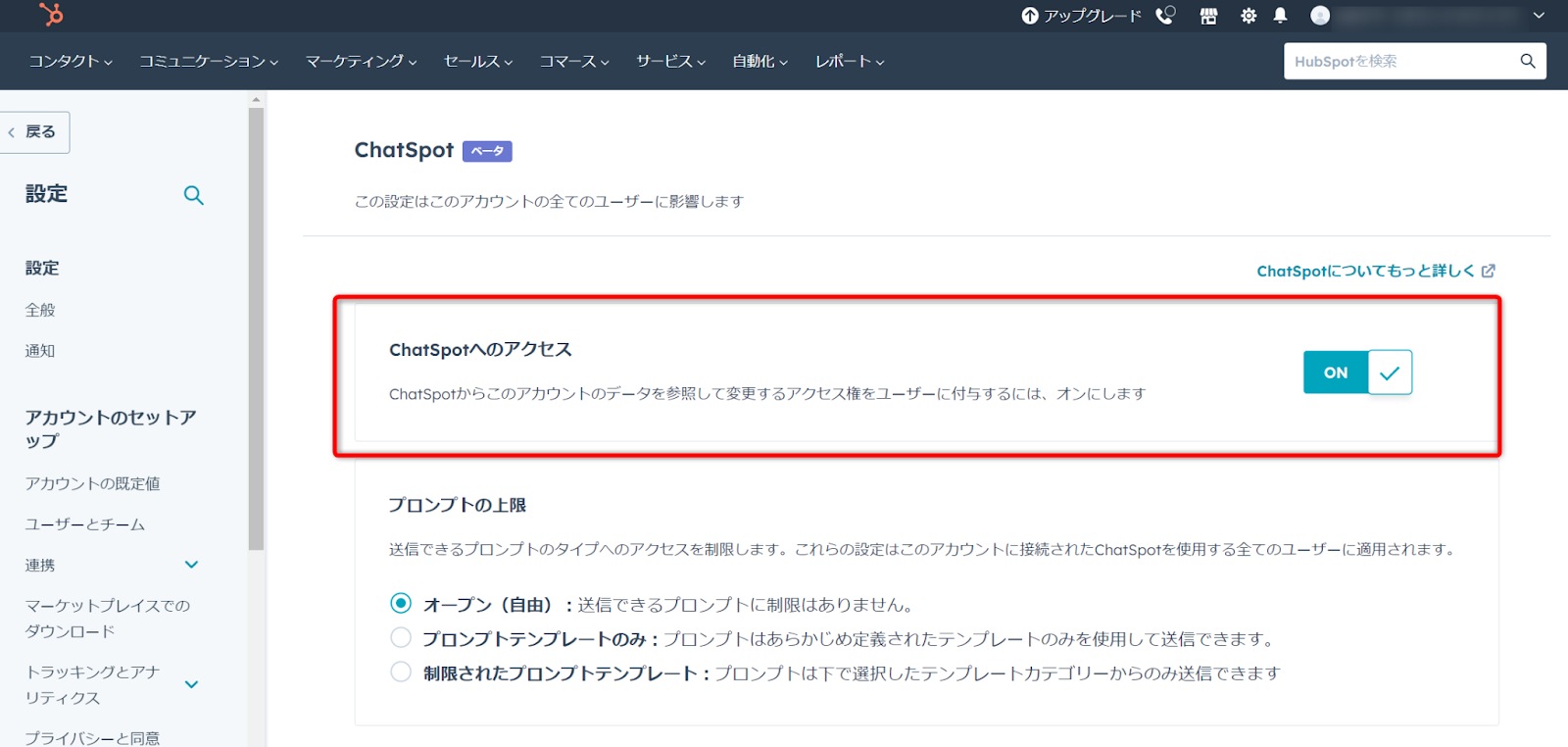Open the calling phone icon
Image resolution: width=1568 pixels, height=747 pixels.
point(1165,16)
